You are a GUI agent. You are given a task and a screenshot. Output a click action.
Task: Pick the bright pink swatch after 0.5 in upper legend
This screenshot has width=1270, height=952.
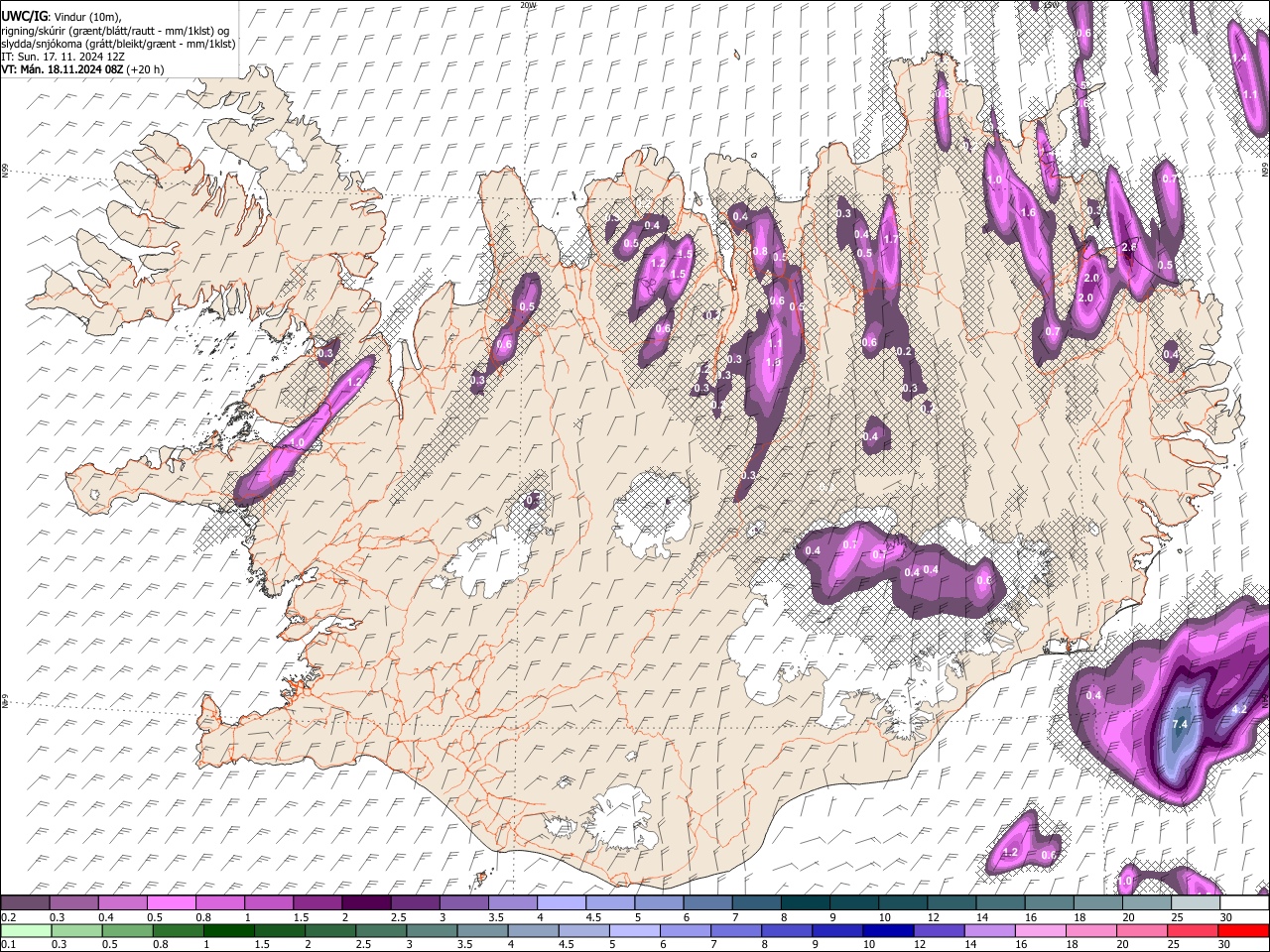171,902
